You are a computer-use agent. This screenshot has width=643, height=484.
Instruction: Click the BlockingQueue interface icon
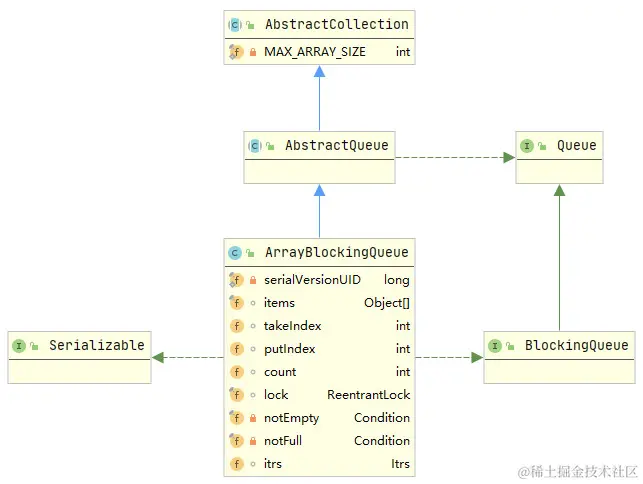495,346
